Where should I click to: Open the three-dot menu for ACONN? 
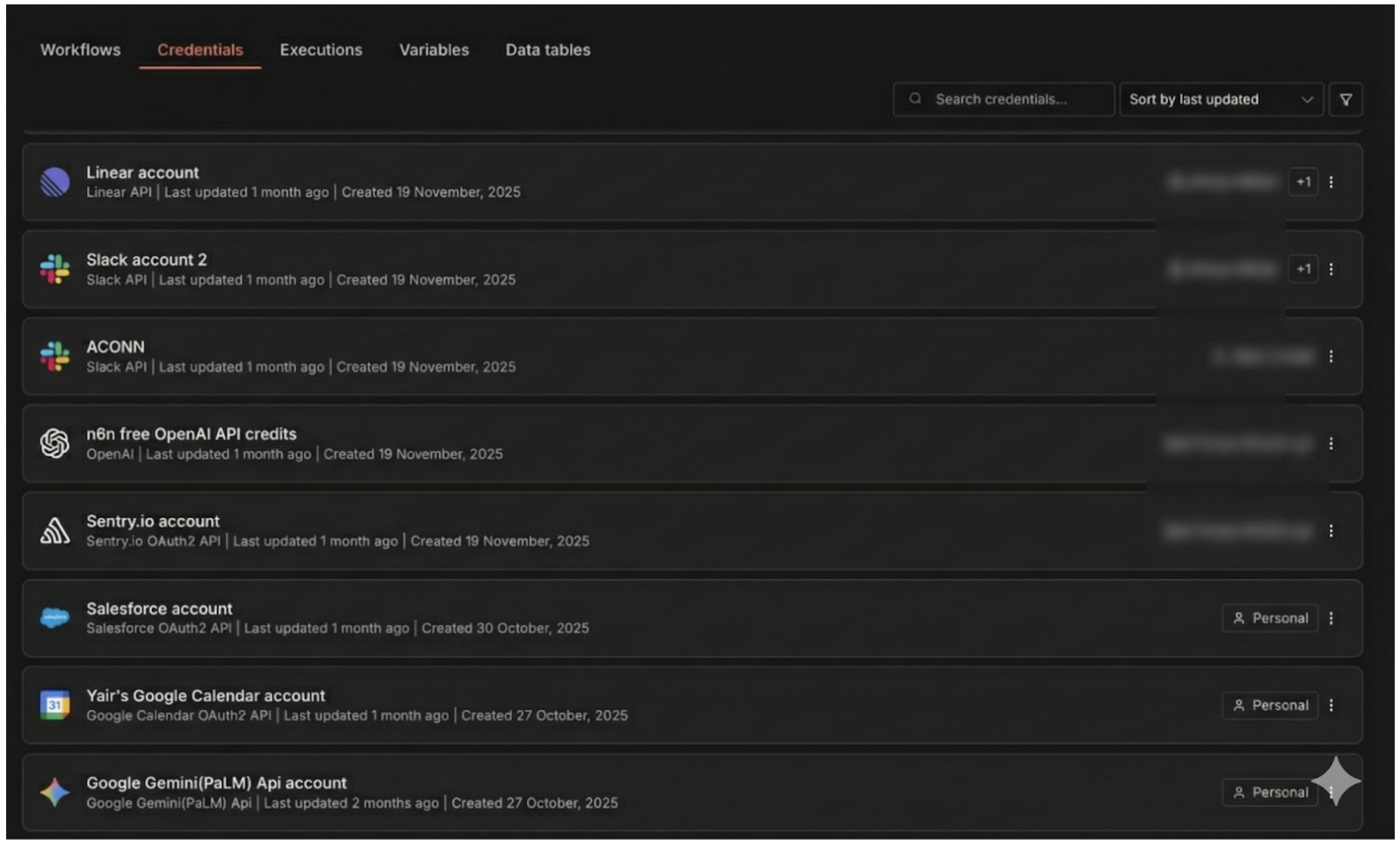(1331, 356)
